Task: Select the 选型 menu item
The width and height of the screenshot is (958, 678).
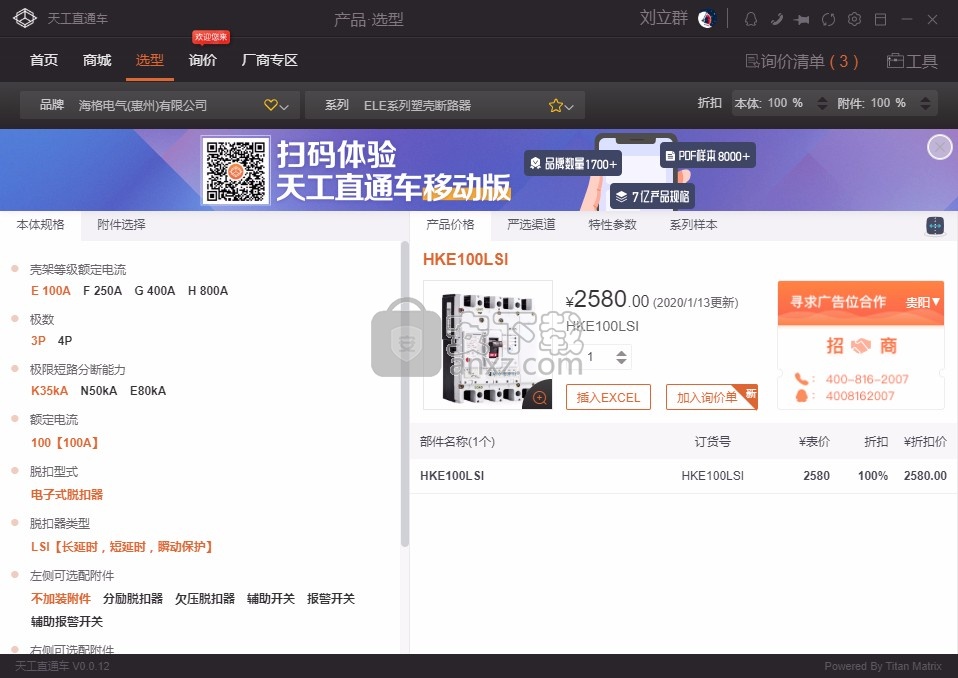Action: [x=150, y=60]
